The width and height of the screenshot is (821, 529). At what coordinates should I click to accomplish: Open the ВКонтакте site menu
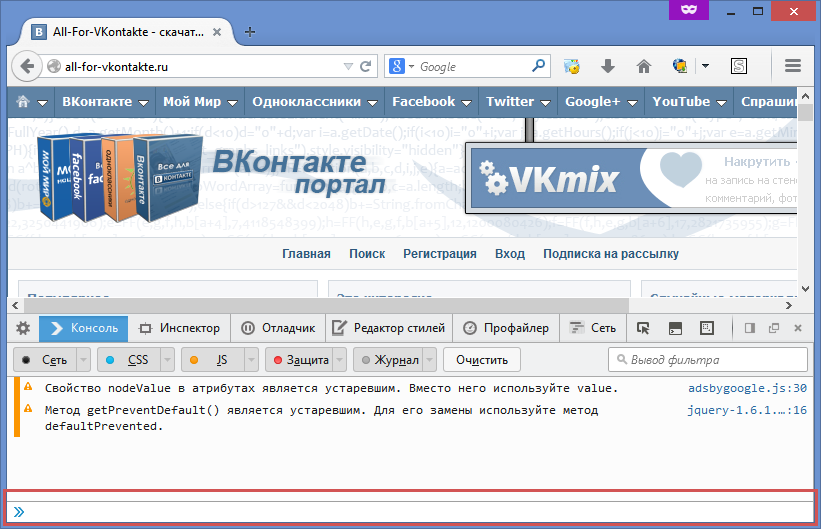[x=104, y=102]
